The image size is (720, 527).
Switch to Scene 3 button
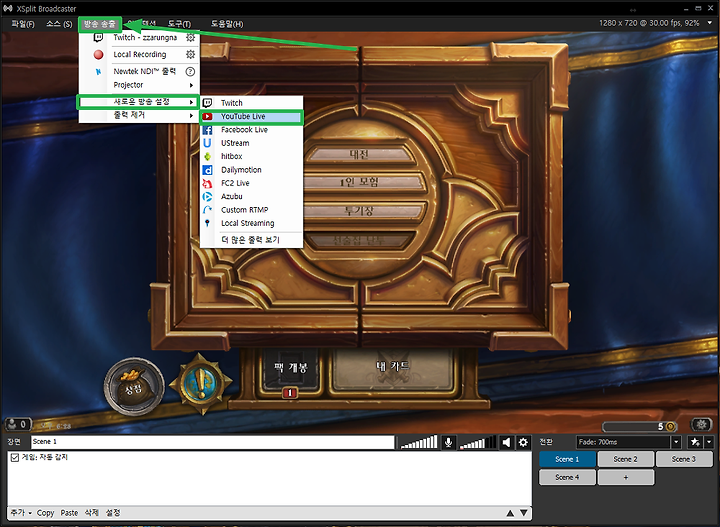(x=684, y=459)
